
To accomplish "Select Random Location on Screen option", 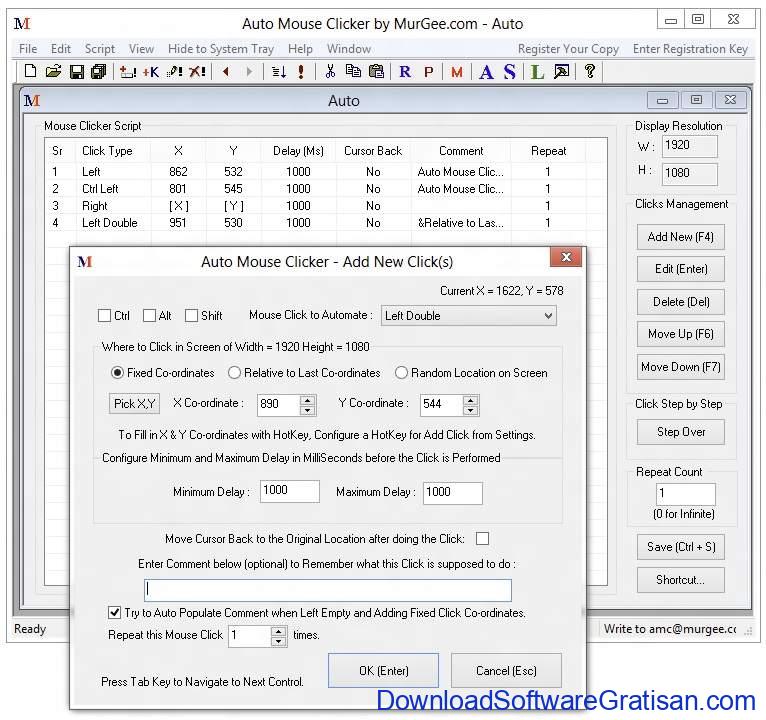I will [x=401, y=373].
